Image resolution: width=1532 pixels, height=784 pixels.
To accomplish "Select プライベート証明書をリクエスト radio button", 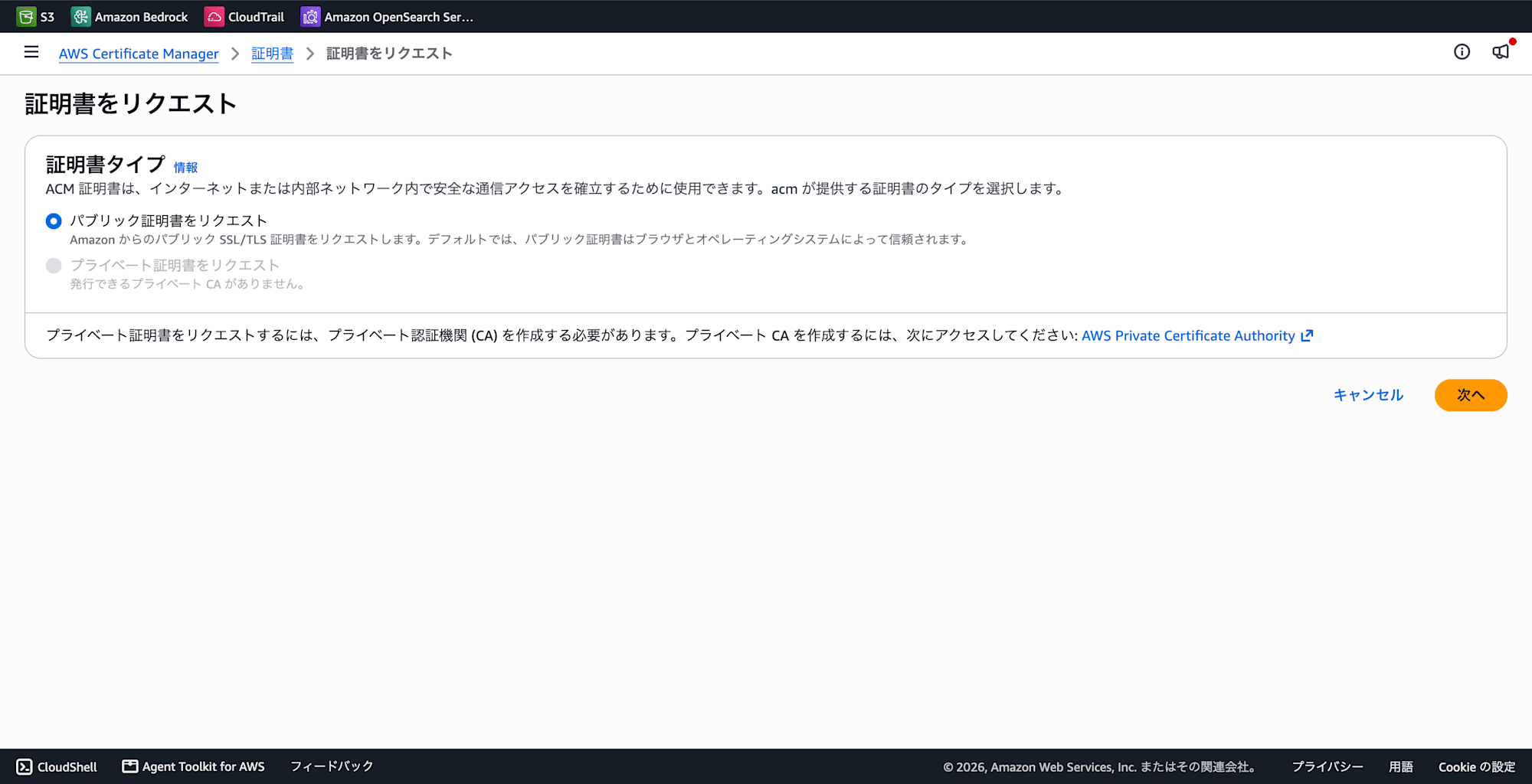I will (54, 266).
